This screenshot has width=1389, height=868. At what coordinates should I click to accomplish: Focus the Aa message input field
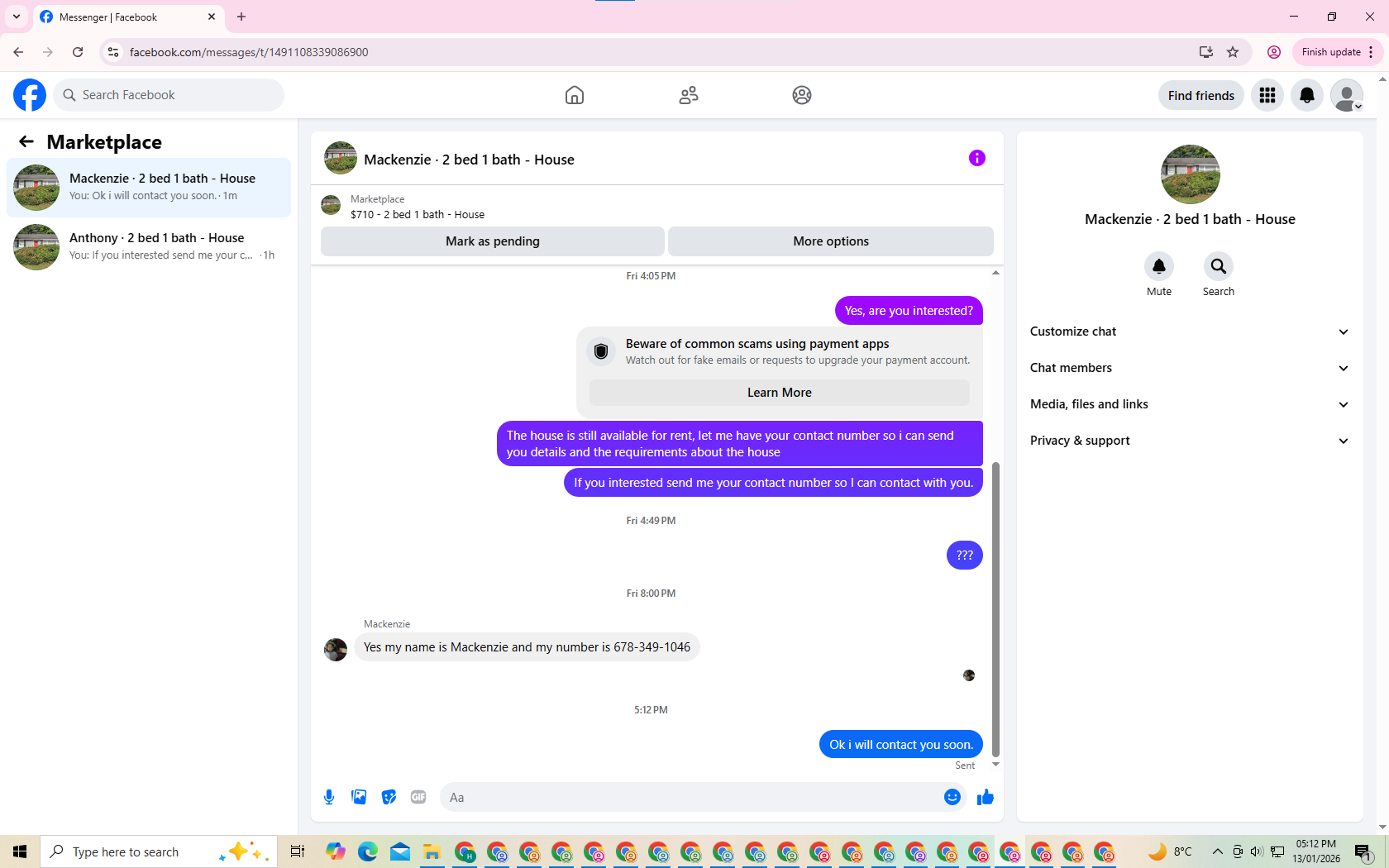point(691,797)
